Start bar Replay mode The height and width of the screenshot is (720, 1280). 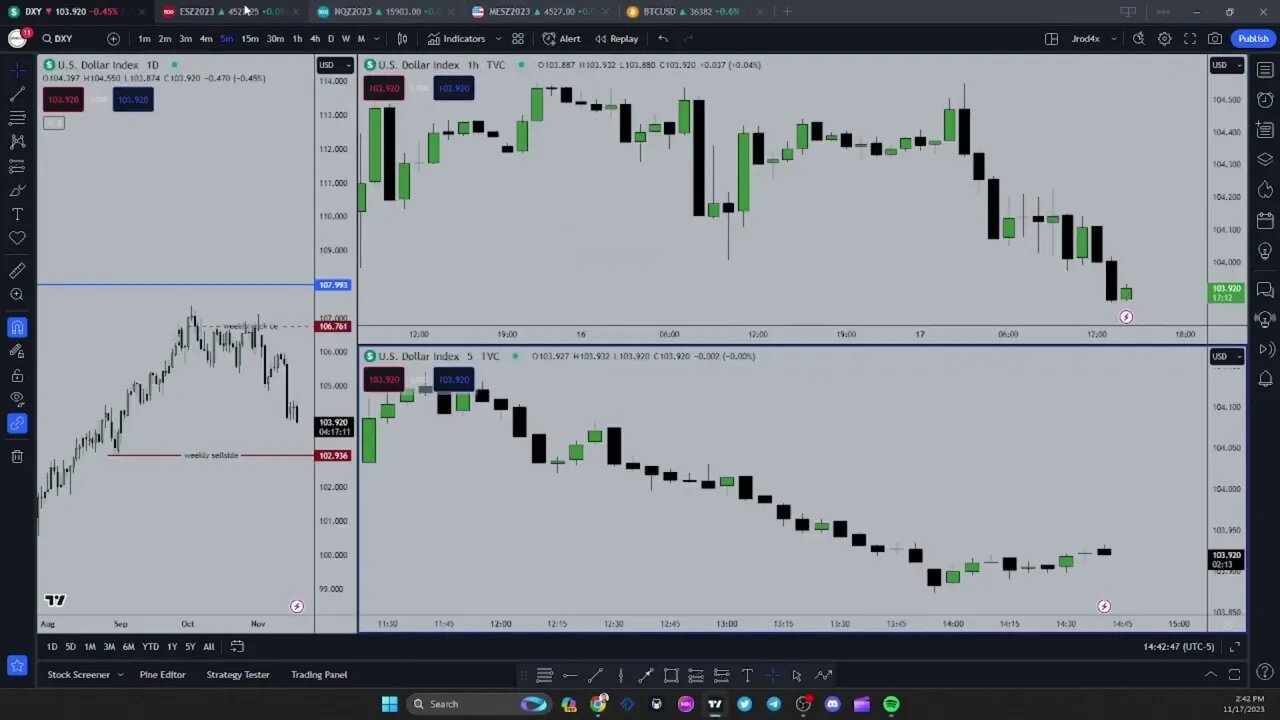616,39
